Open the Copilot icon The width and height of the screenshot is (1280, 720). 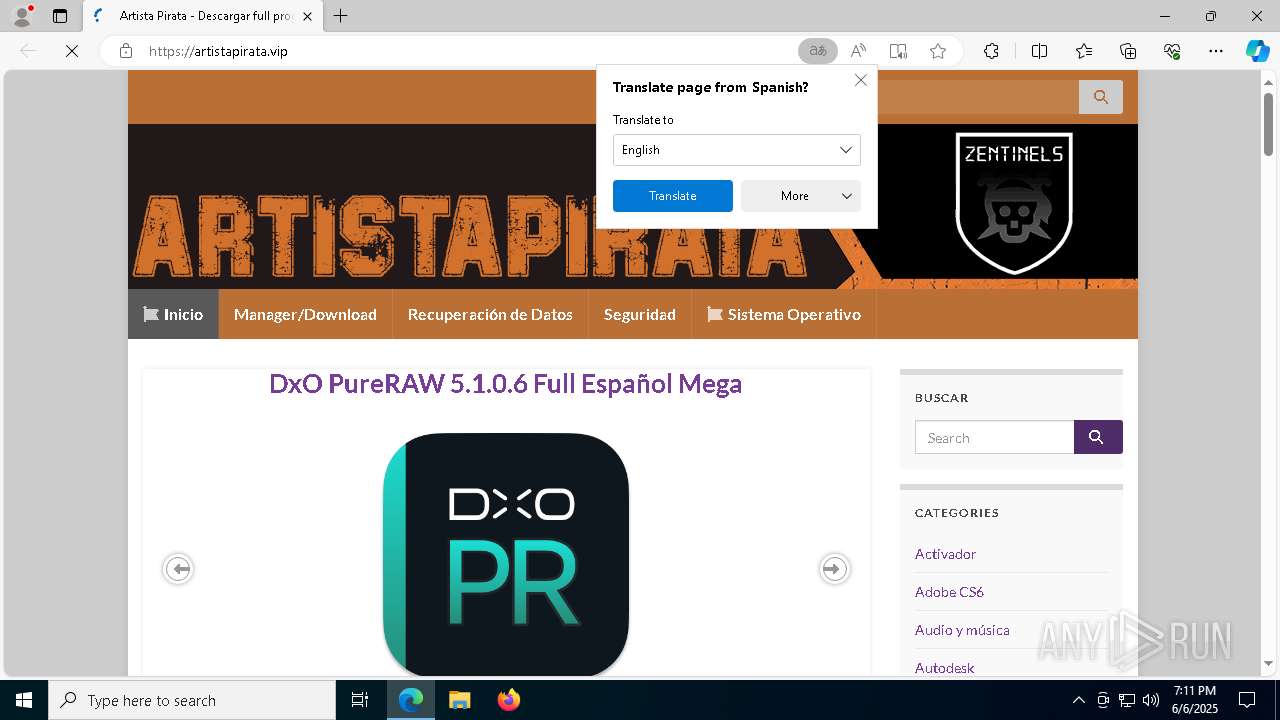[x=1257, y=51]
